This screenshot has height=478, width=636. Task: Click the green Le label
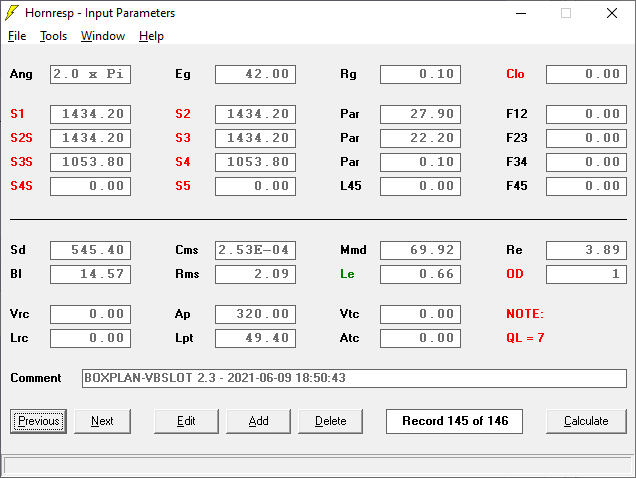(x=347, y=274)
